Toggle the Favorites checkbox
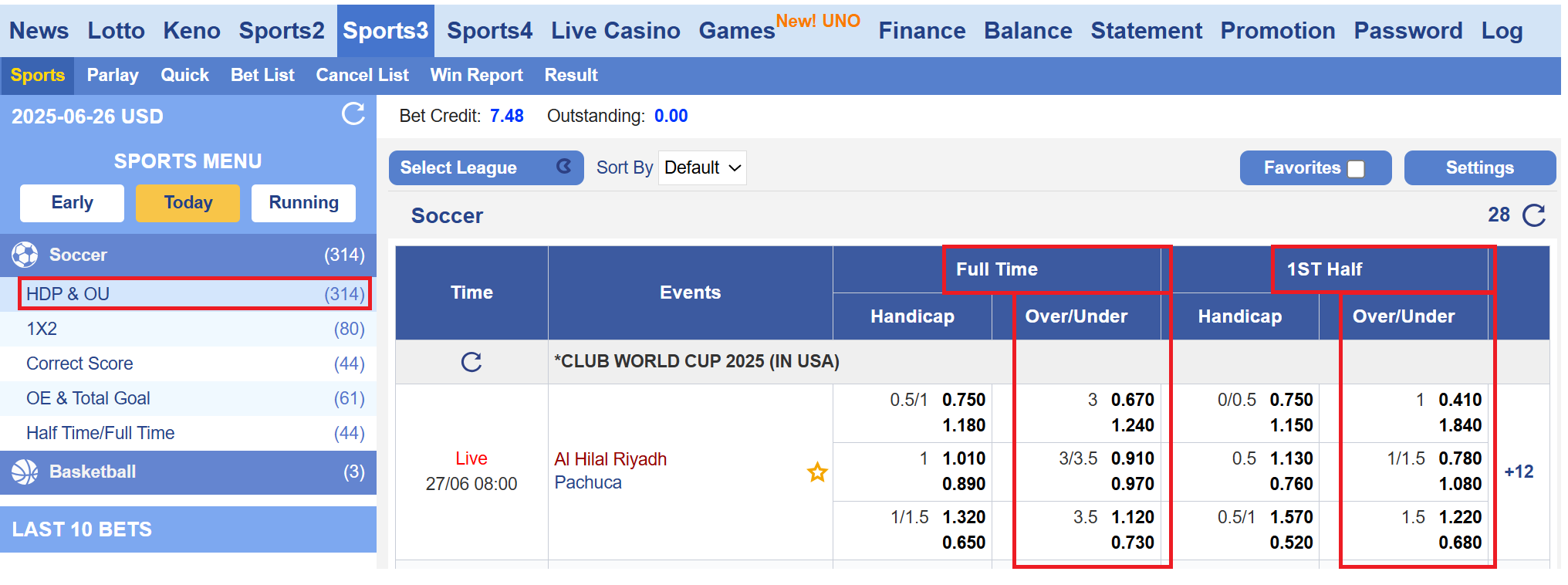Viewport: 1568px width, 585px height. (x=1356, y=169)
